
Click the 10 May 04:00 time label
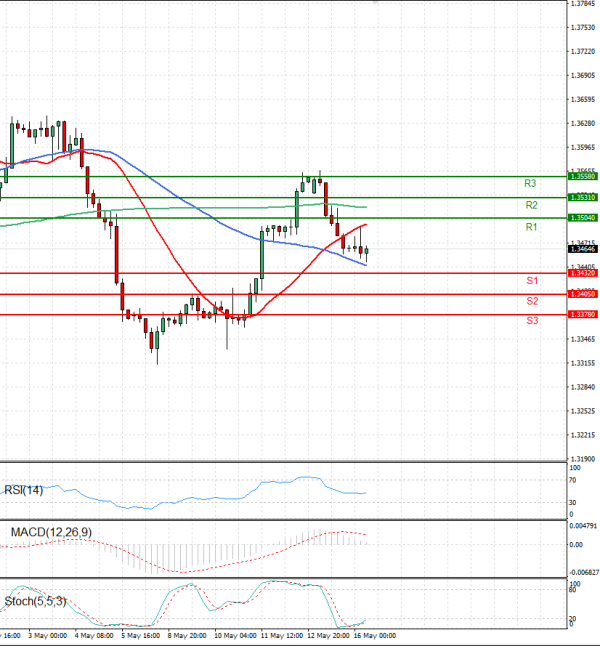235,636
